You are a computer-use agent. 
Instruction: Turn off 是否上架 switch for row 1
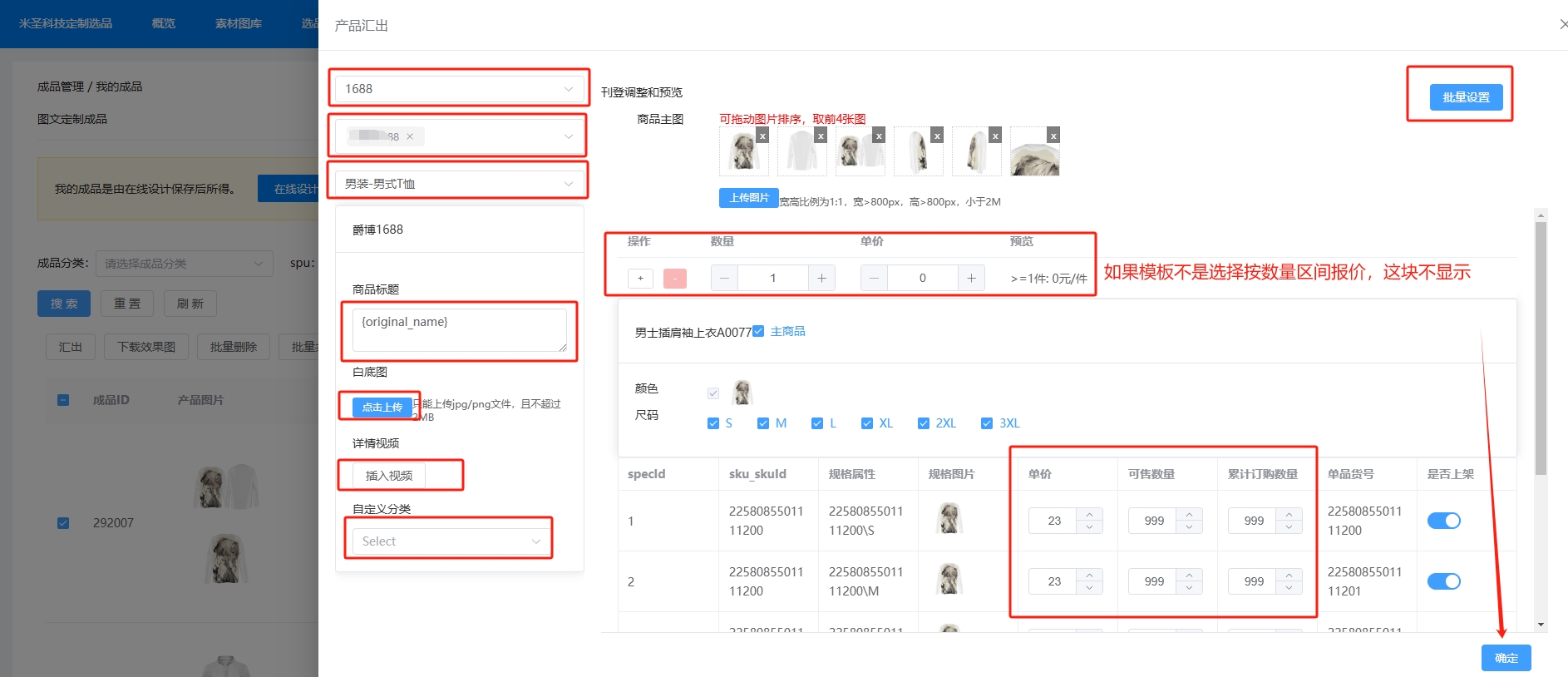1443,521
